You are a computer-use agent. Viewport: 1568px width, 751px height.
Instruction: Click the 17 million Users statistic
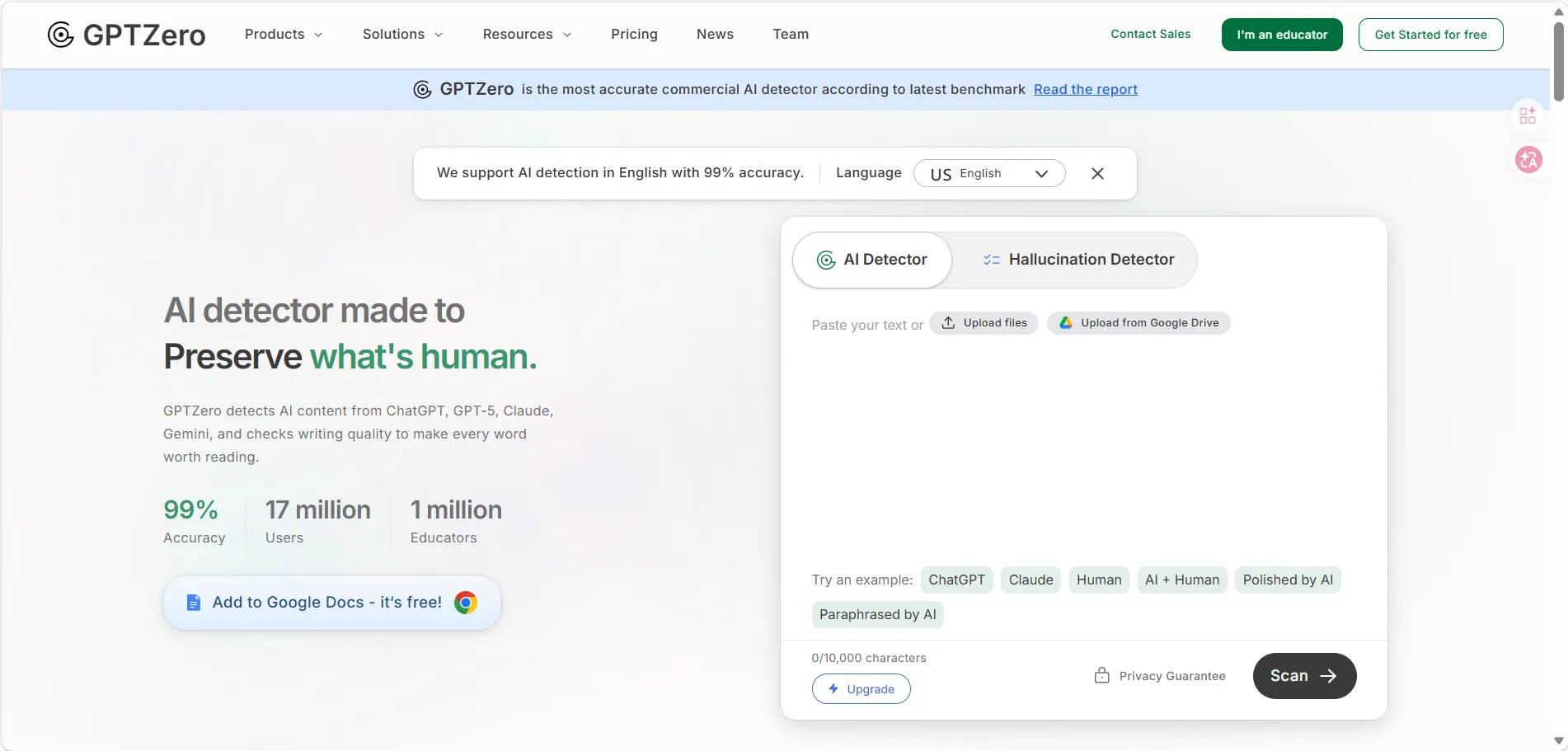(317, 521)
